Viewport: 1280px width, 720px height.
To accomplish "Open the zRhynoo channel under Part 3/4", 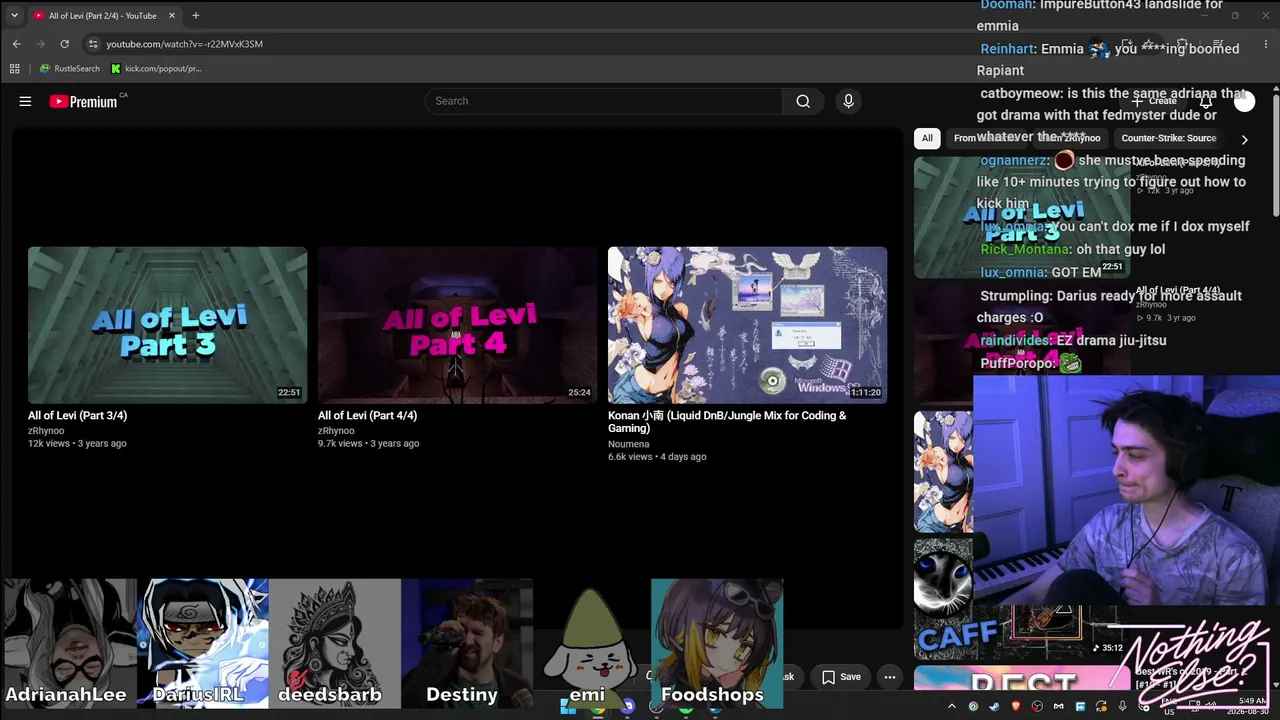I will pos(46,431).
